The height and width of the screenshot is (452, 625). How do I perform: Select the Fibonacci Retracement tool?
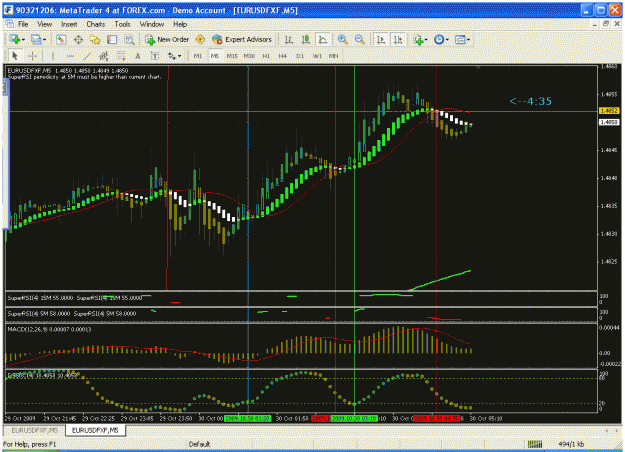pyautogui.click(x=121, y=56)
